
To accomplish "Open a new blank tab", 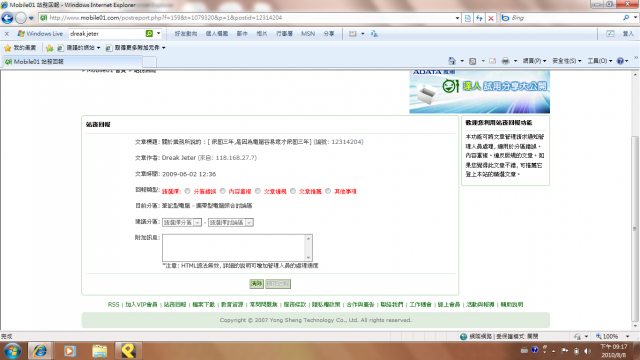I will pyautogui.click(x=149, y=62).
